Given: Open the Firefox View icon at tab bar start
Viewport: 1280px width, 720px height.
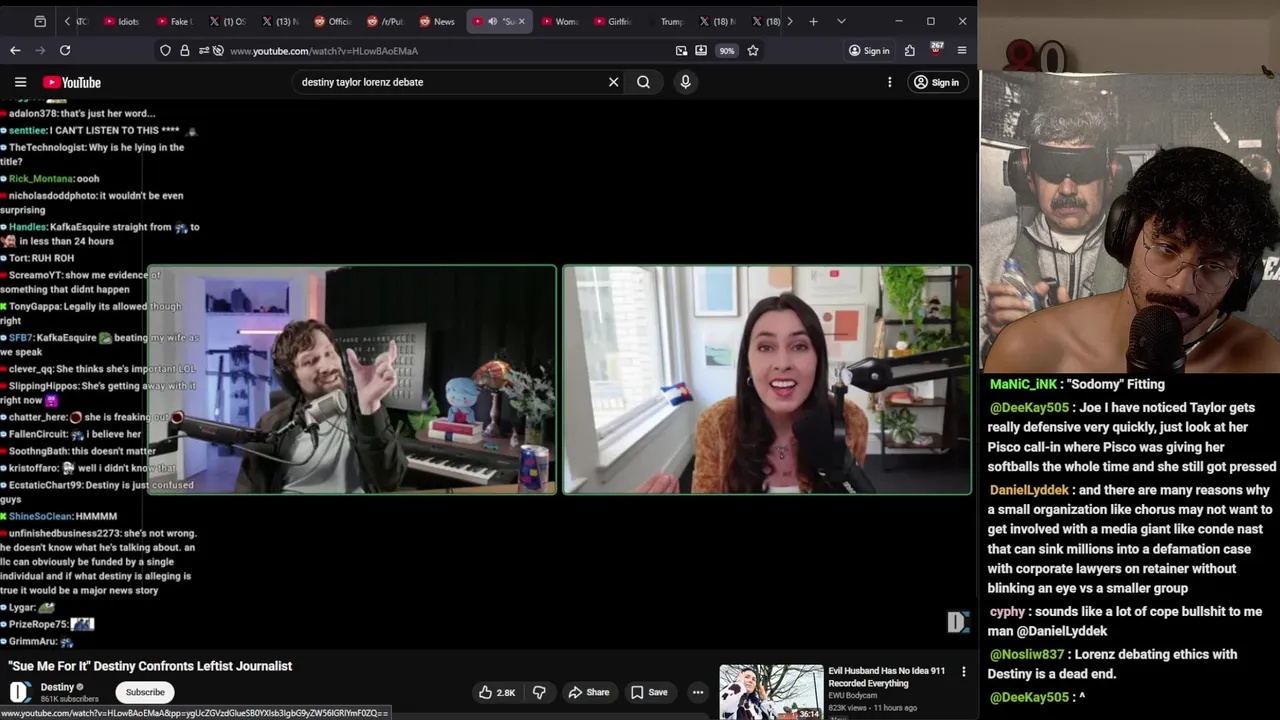Looking at the screenshot, I should 40,21.
